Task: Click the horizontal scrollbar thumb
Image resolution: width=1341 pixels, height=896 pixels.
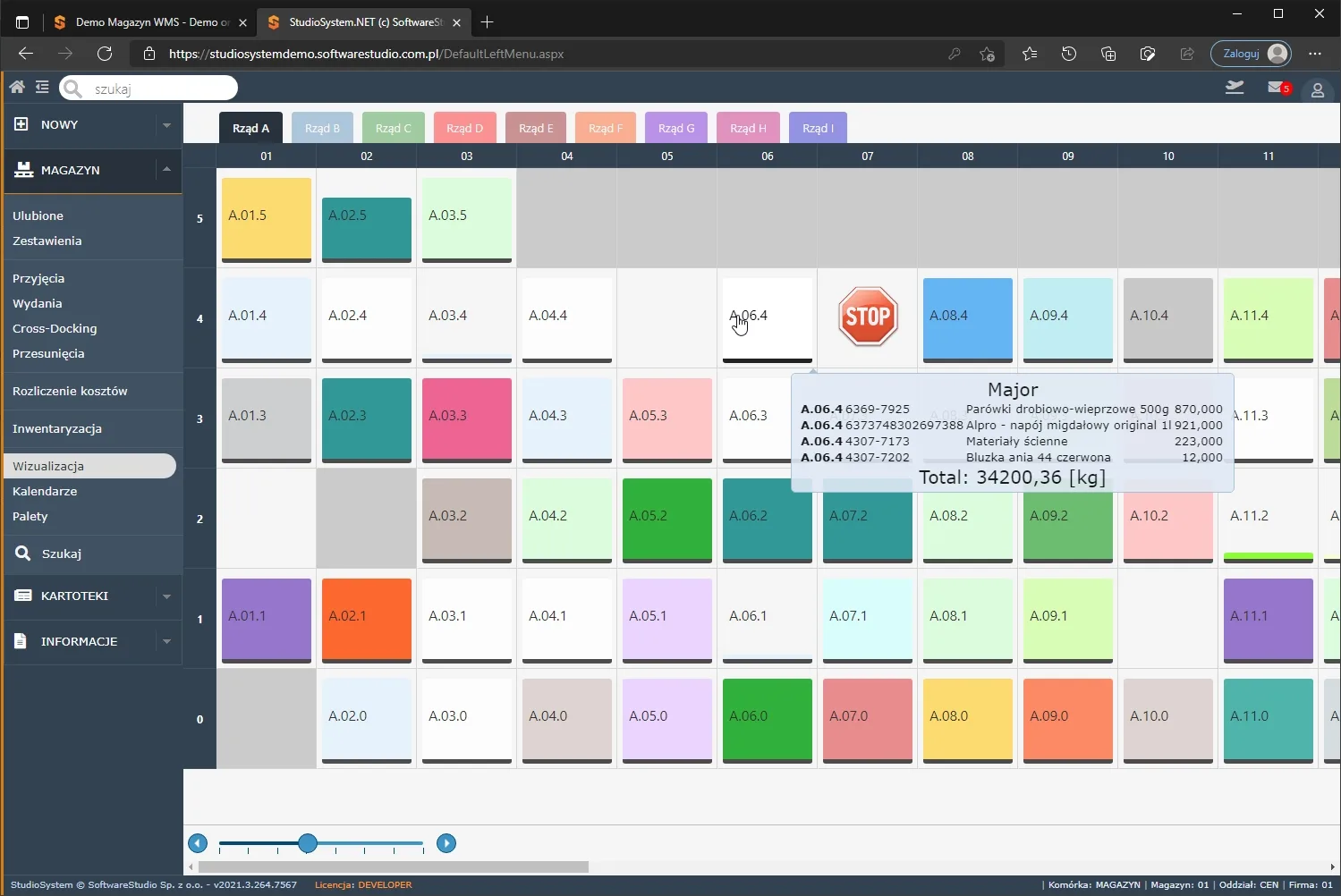Action: (x=394, y=866)
